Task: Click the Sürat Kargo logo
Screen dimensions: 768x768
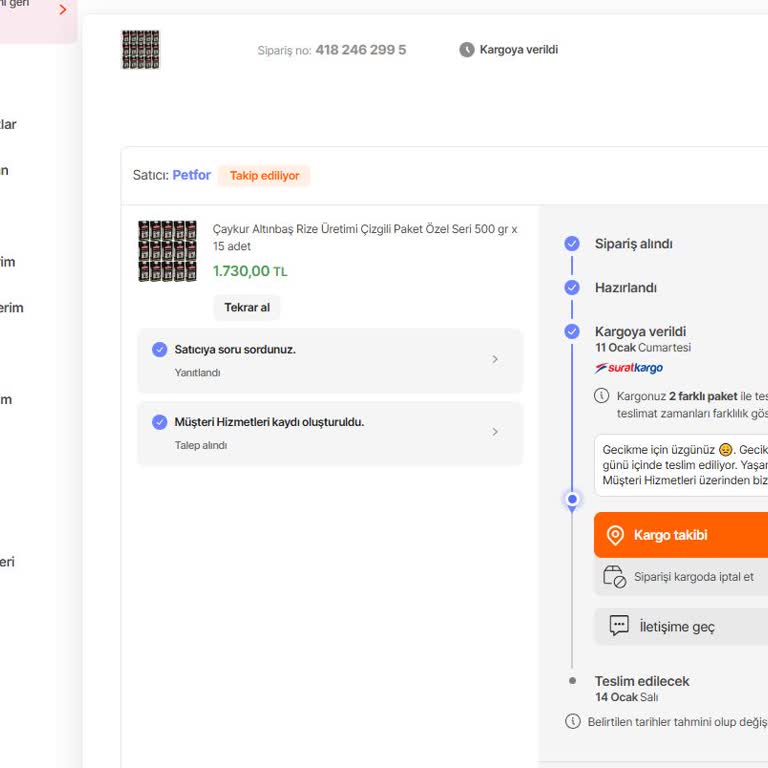Action: click(x=628, y=368)
